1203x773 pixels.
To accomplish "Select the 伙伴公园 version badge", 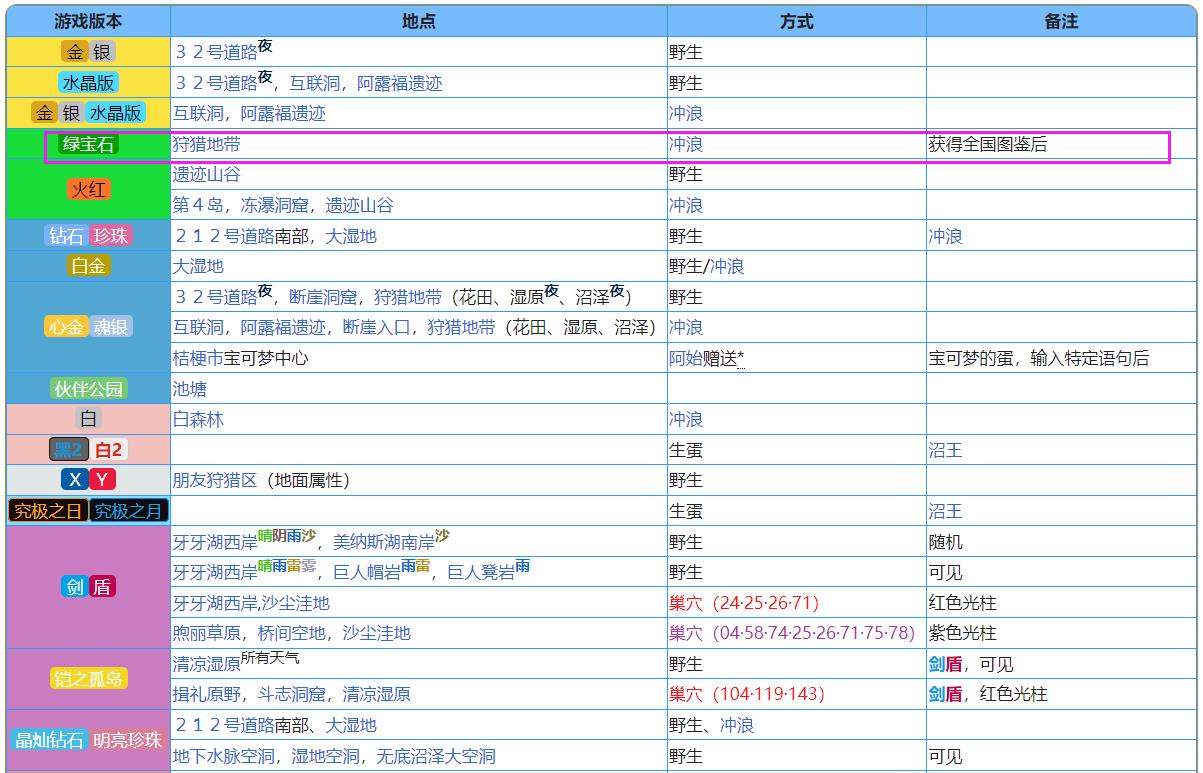I will (88, 388).
